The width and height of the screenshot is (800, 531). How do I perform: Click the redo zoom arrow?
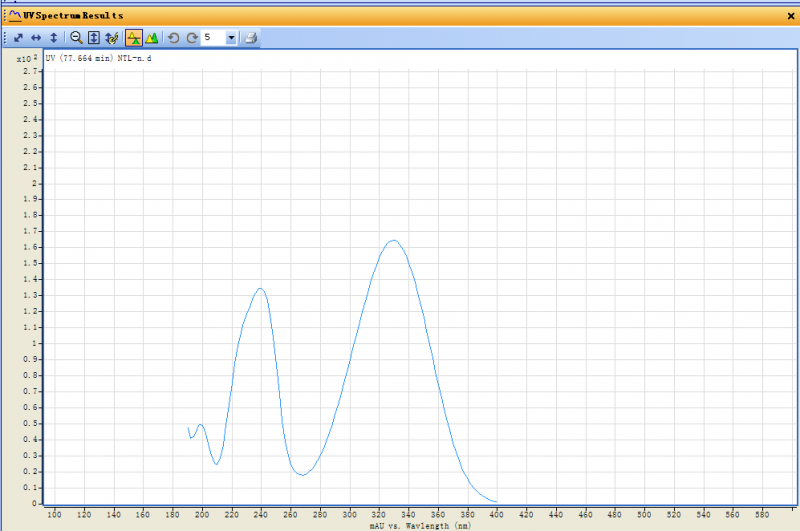click(x=191, y=38)
